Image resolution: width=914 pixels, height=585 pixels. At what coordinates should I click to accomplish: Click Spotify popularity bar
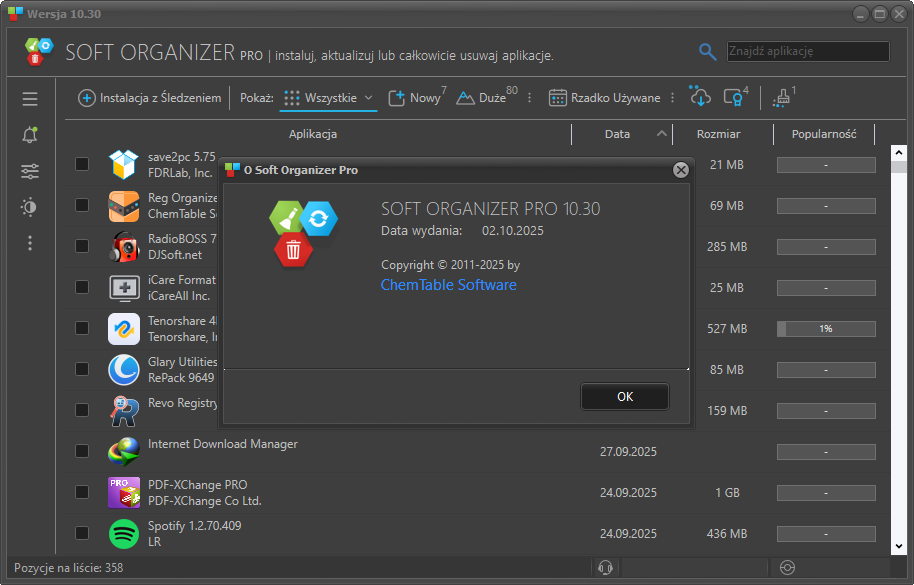coord(826,534)
